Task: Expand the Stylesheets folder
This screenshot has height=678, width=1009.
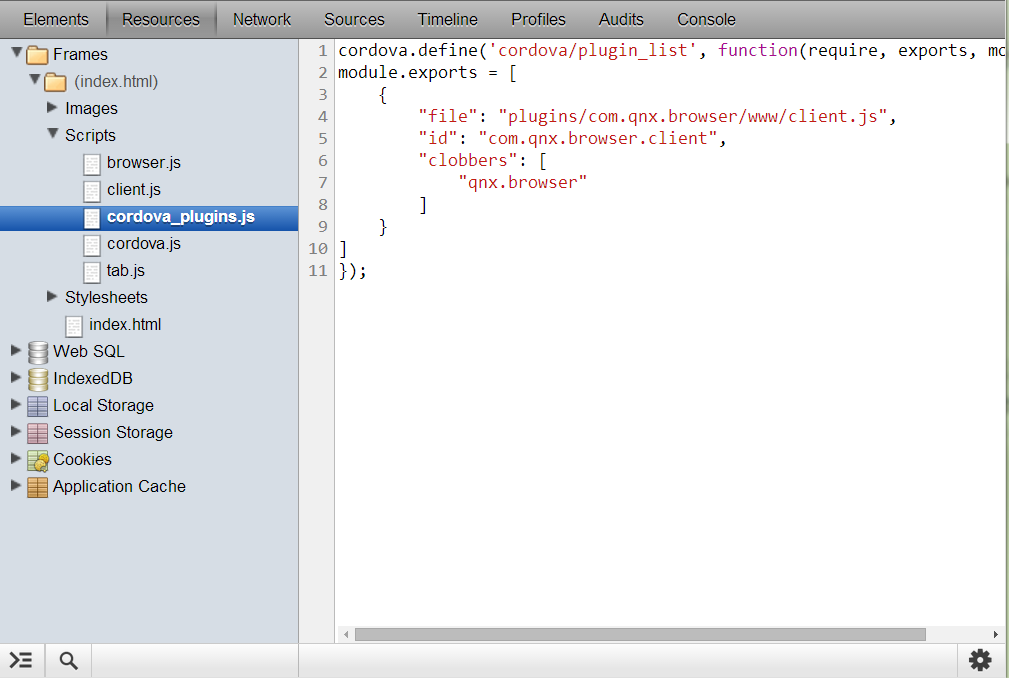Action: (53, 297)
